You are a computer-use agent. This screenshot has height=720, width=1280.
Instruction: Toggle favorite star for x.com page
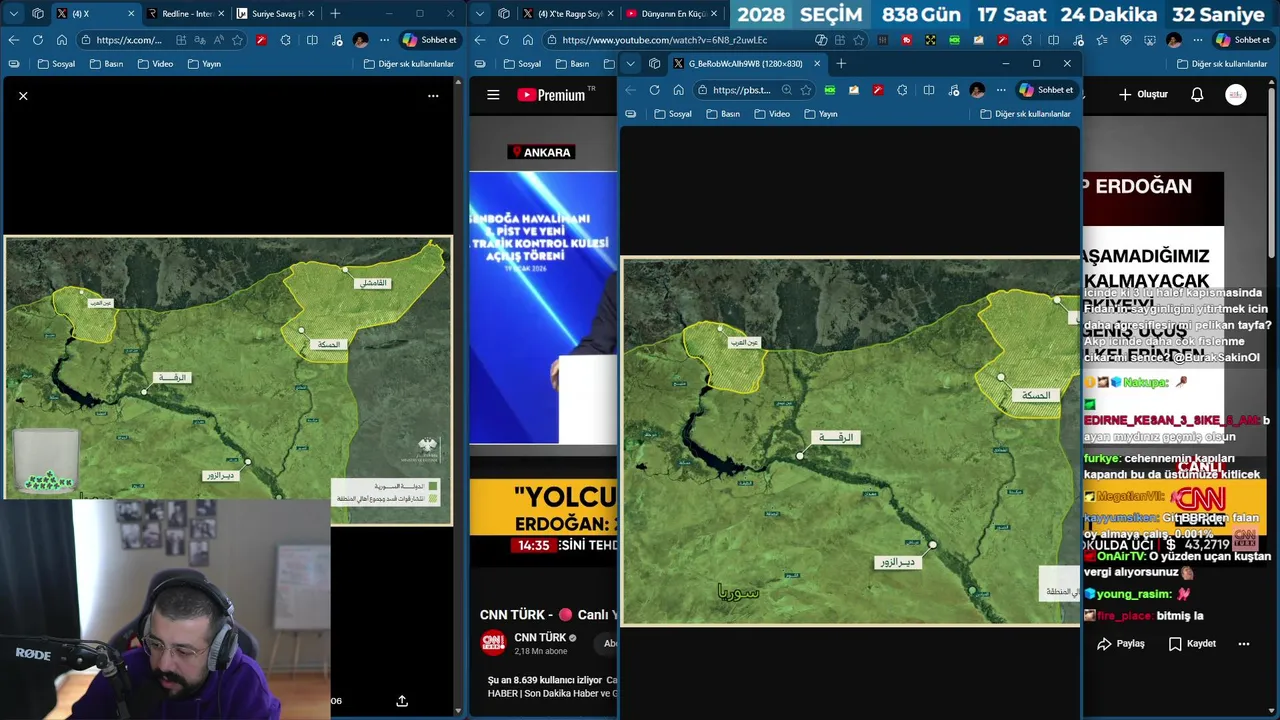pyautogui.click(x=237, y=40)
